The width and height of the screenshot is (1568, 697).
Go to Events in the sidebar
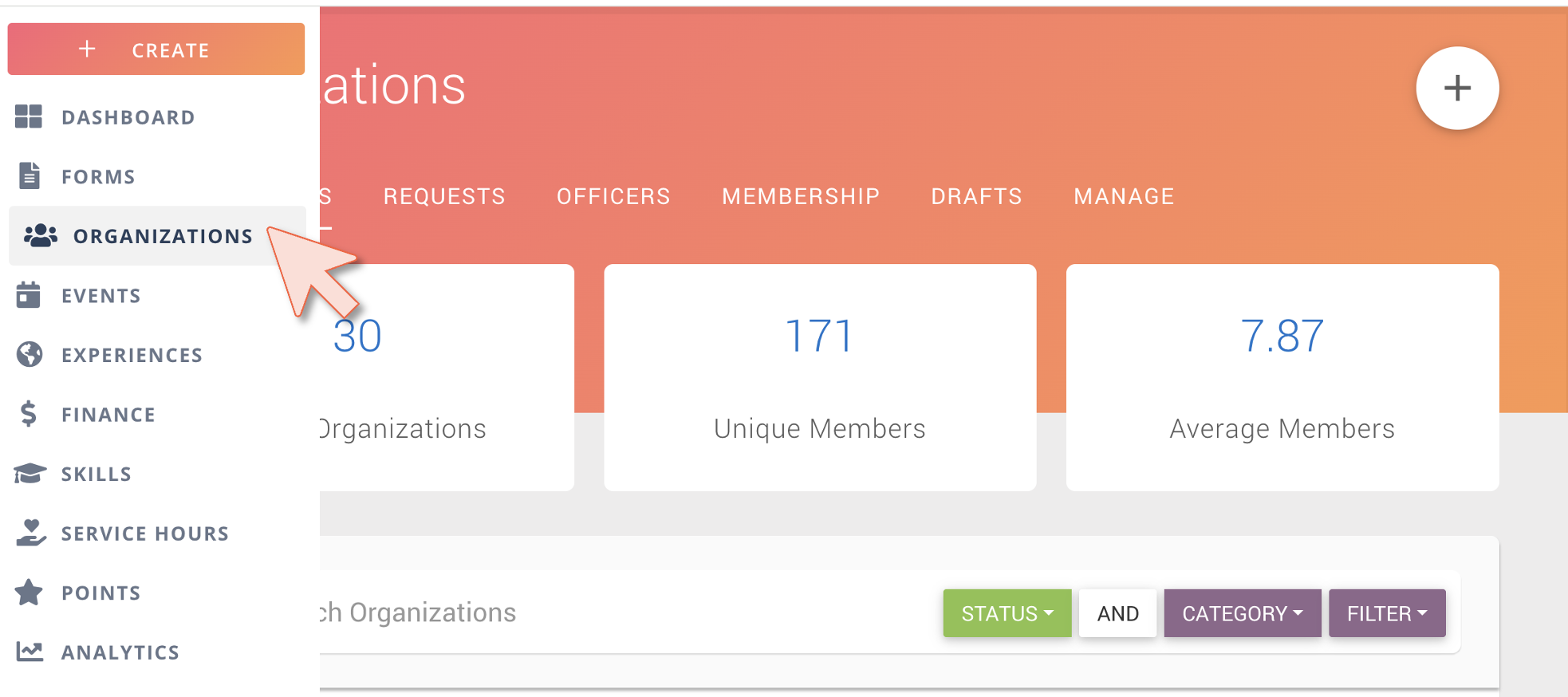pos(157,295)
